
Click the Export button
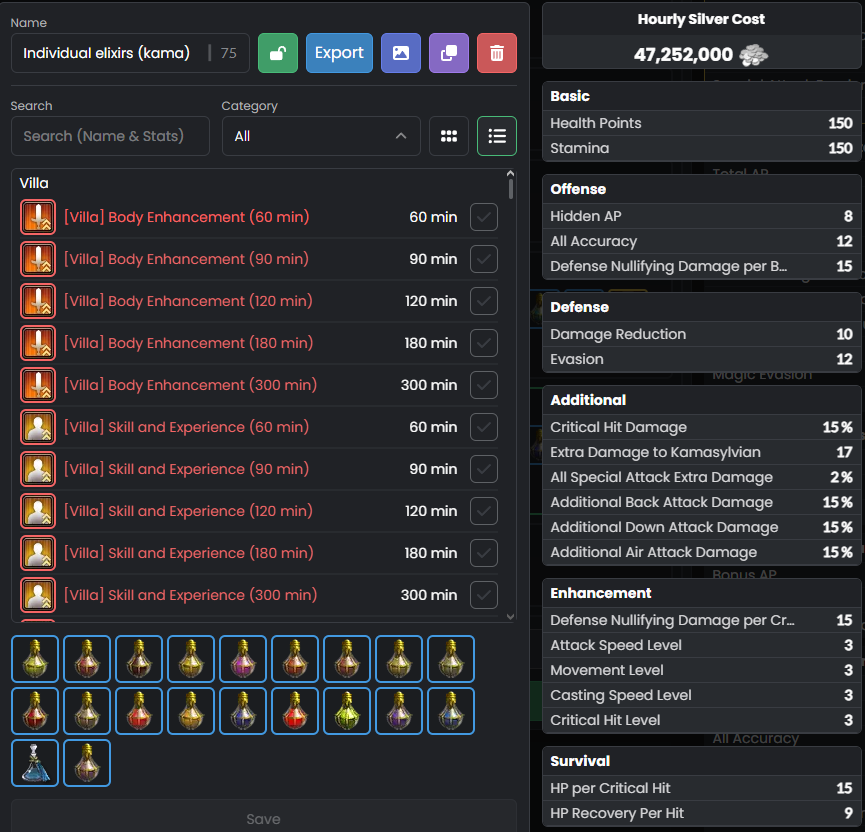click(x=339, y=53)
